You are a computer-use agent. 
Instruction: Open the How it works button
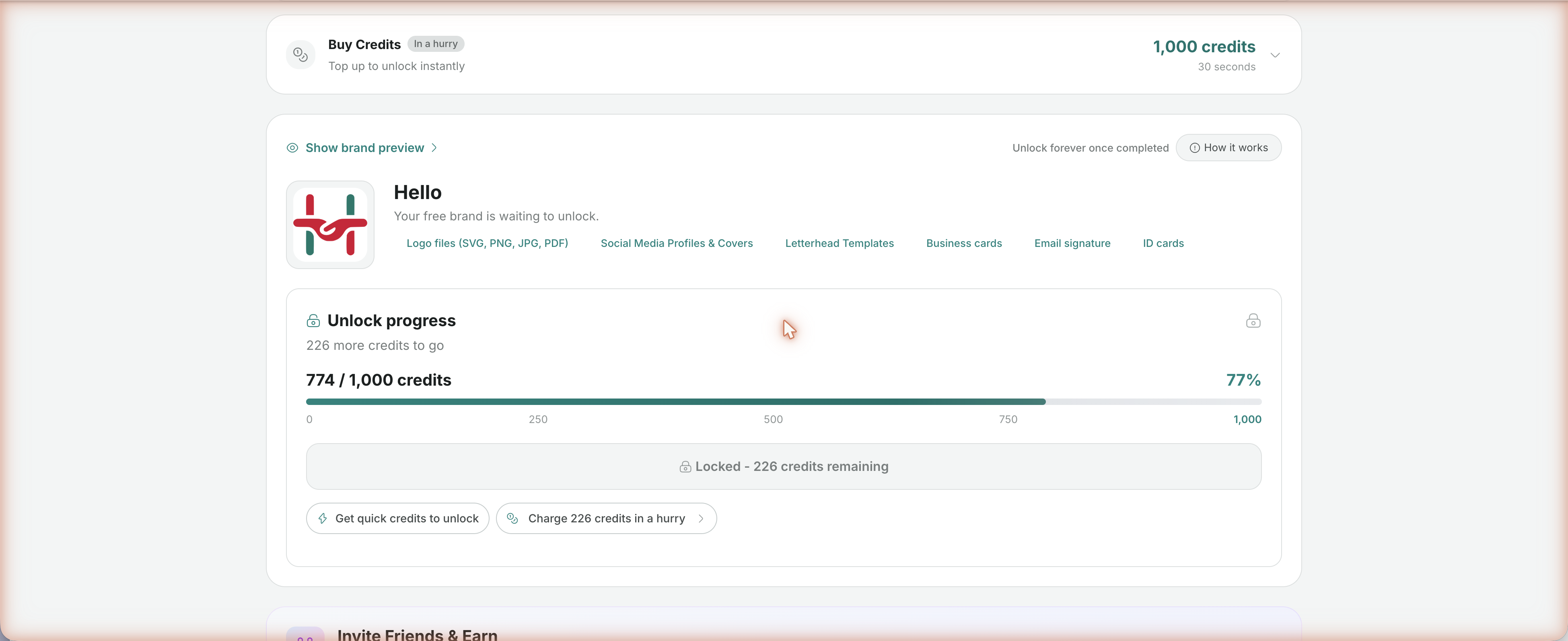pos(1228,148)
